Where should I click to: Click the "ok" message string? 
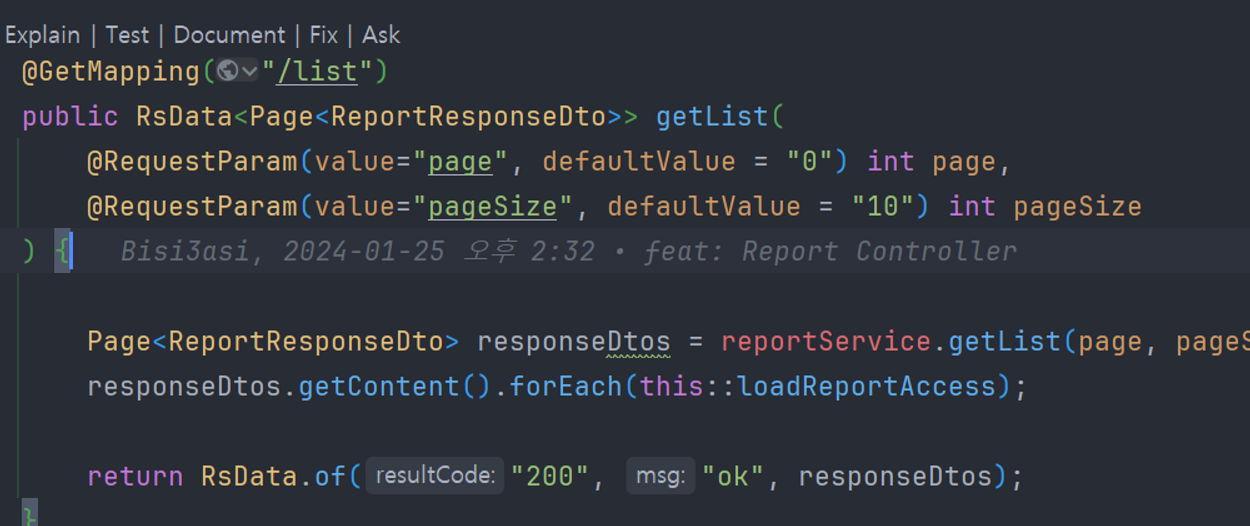(x=732, y=476)
